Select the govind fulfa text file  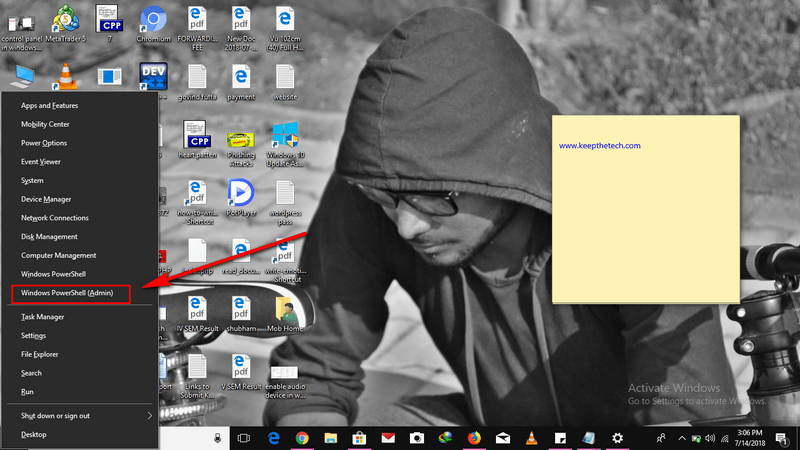(197, 82)
